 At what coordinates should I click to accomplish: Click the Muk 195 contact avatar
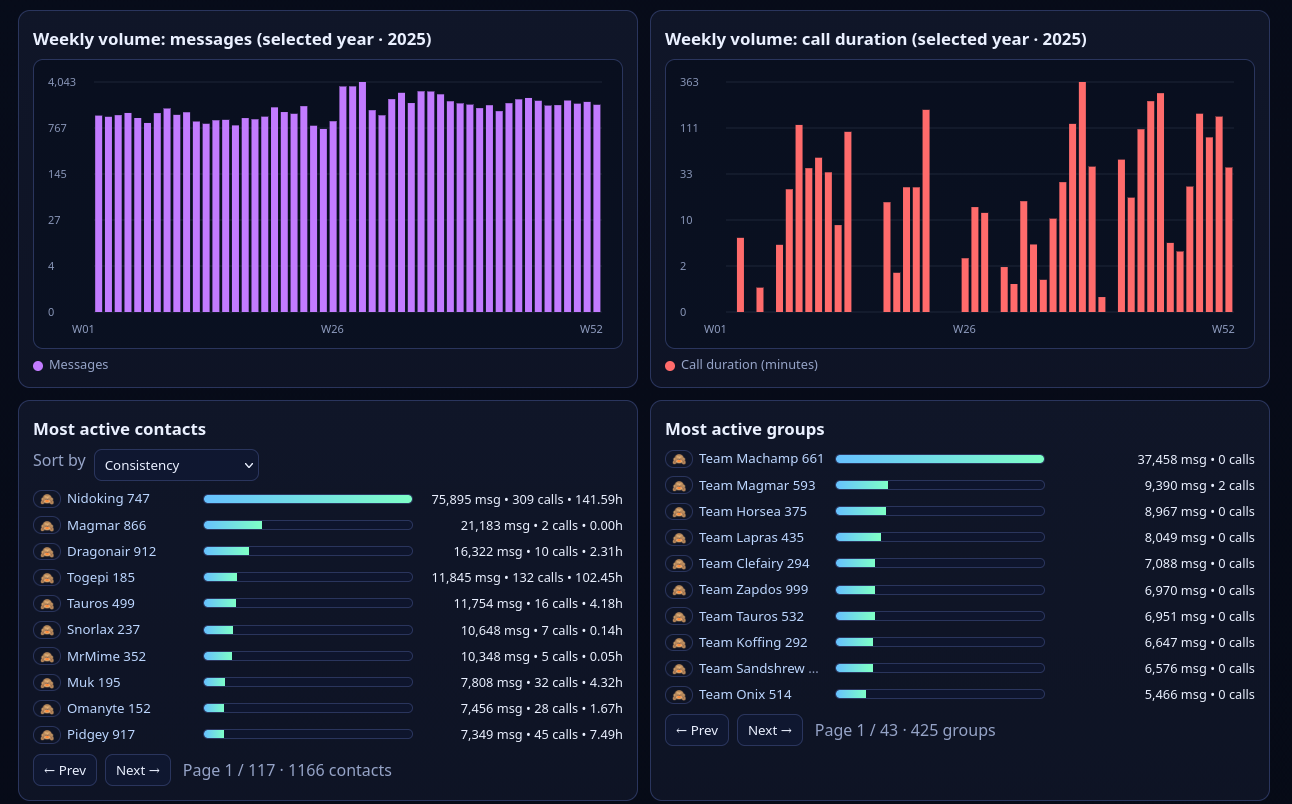[46, 681]
